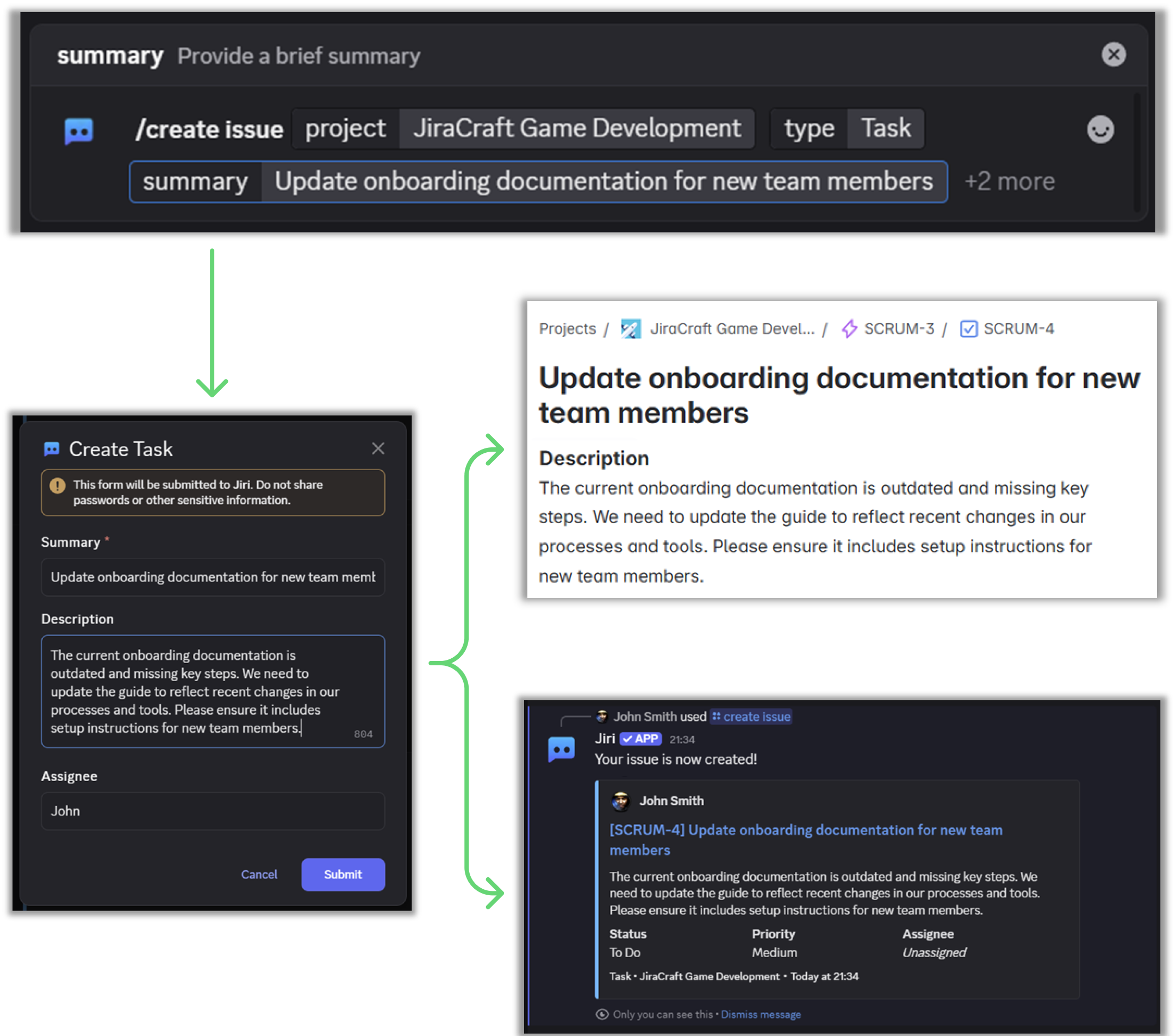This screenshot has width=1176, height=1036.
Task: Click Cancel in the Create Task dialog
Action: click(x=259, y=875)
